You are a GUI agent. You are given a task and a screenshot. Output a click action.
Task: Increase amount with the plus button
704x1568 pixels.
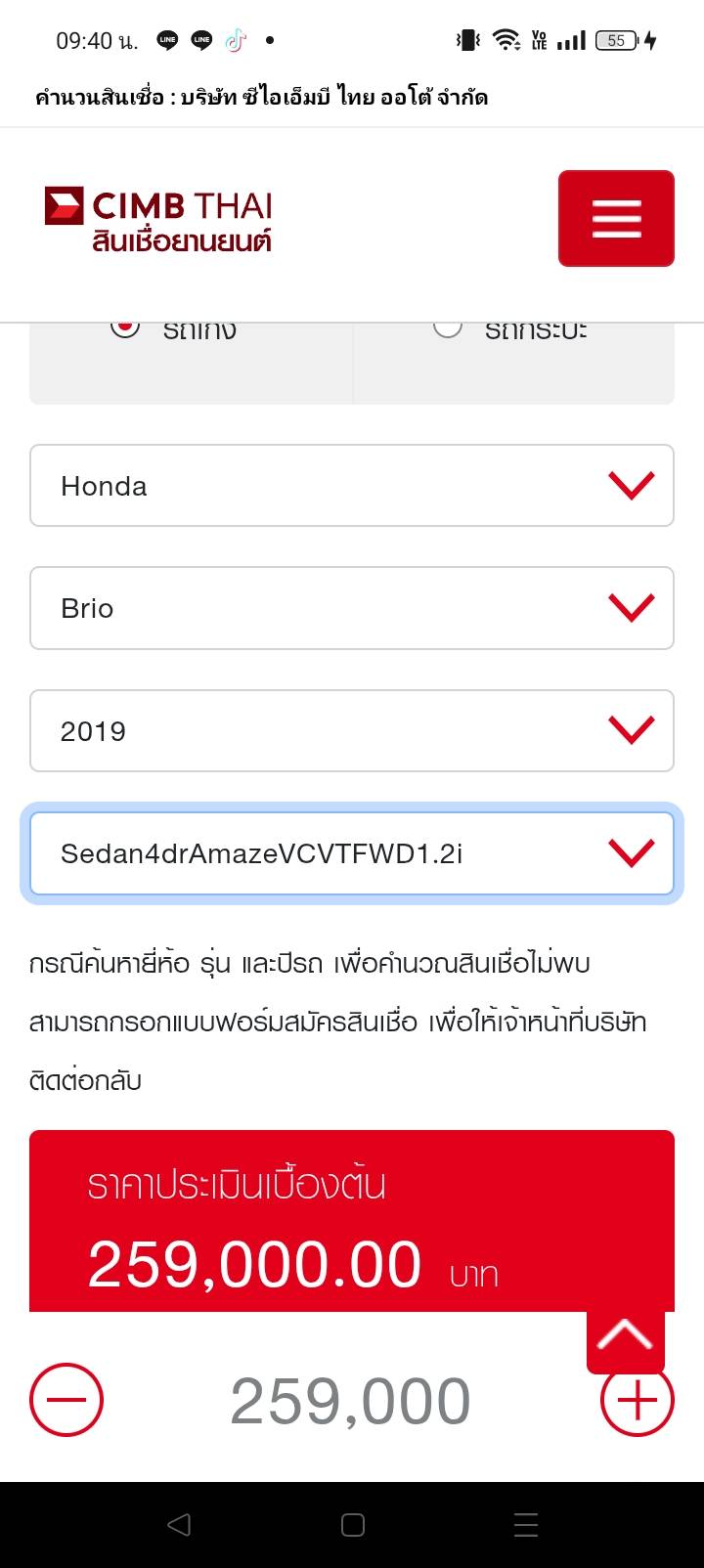click(x=638, y=1402)
